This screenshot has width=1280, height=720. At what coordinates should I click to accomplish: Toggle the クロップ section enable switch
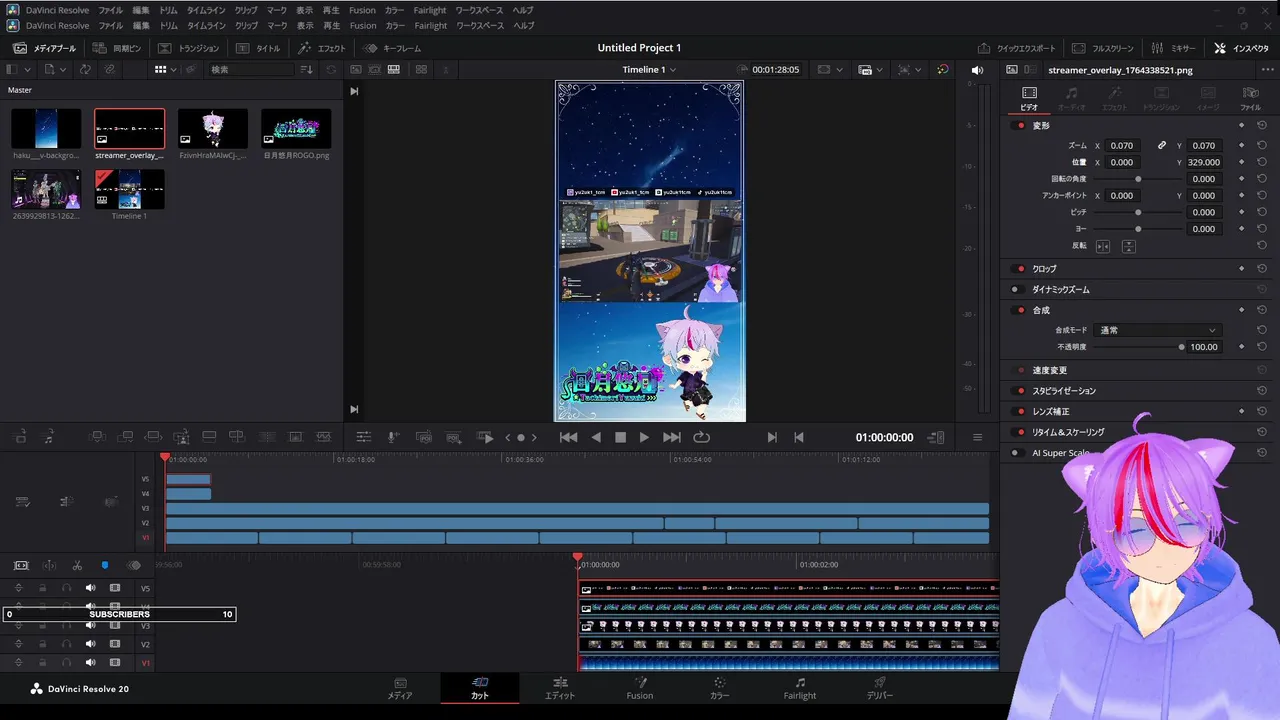(1020, 269)
